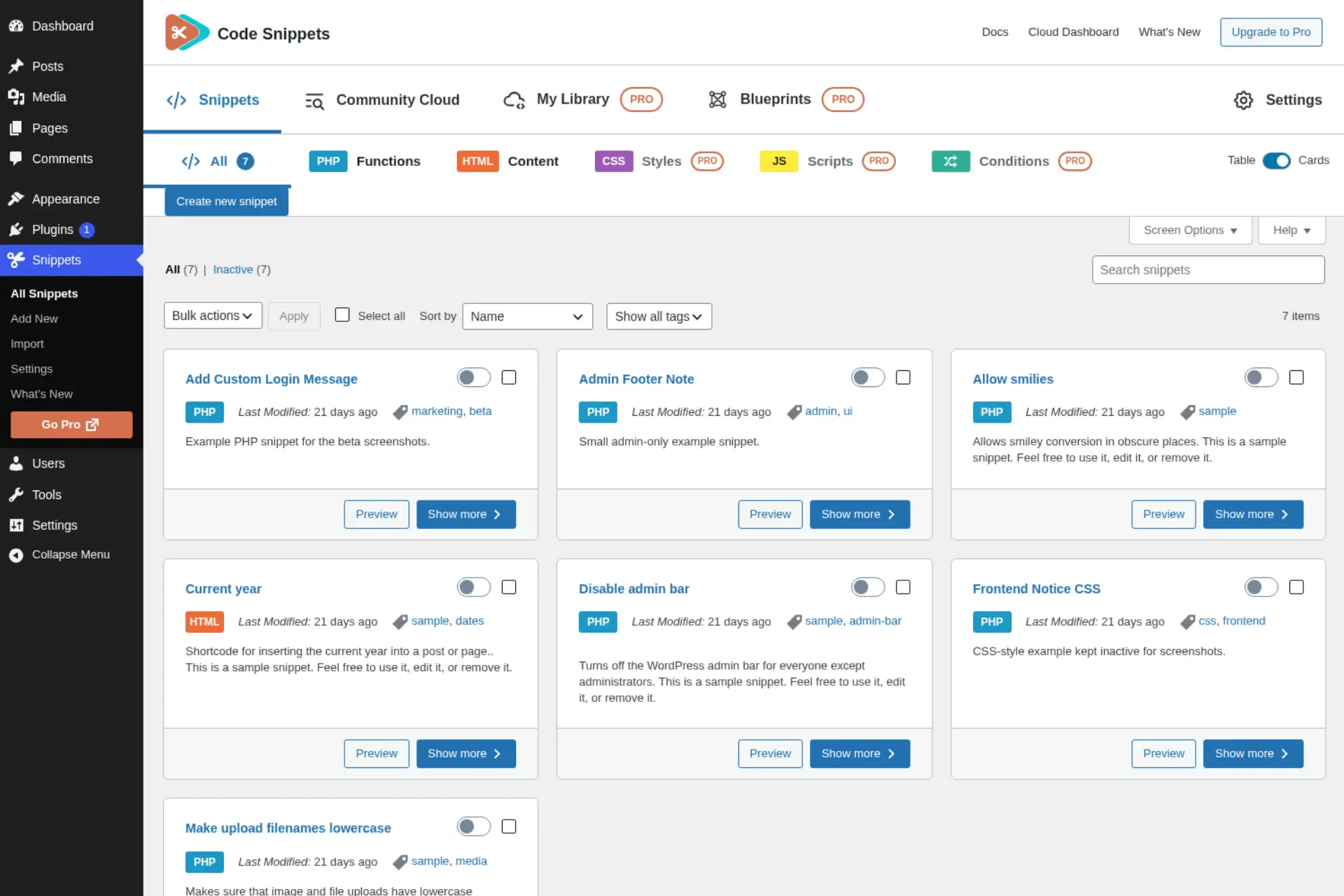Show more of Current year snippet

tap(466, 754)
